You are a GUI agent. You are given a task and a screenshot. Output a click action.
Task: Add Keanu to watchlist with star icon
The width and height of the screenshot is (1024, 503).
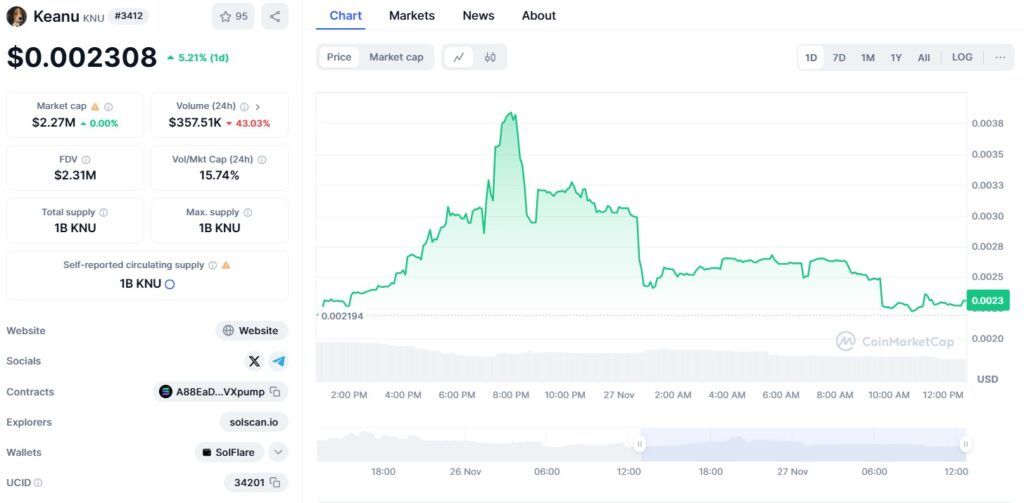(x=233, y=16)
